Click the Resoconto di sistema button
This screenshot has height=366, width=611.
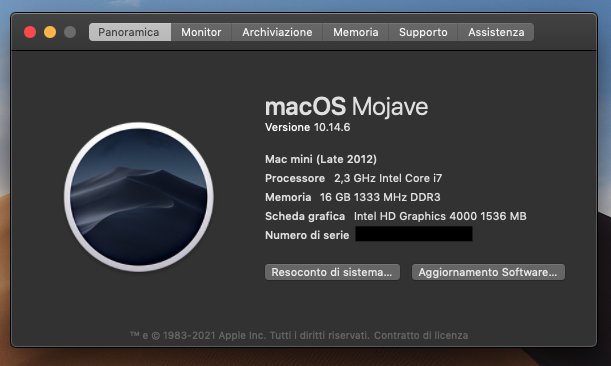click(332, 272)
